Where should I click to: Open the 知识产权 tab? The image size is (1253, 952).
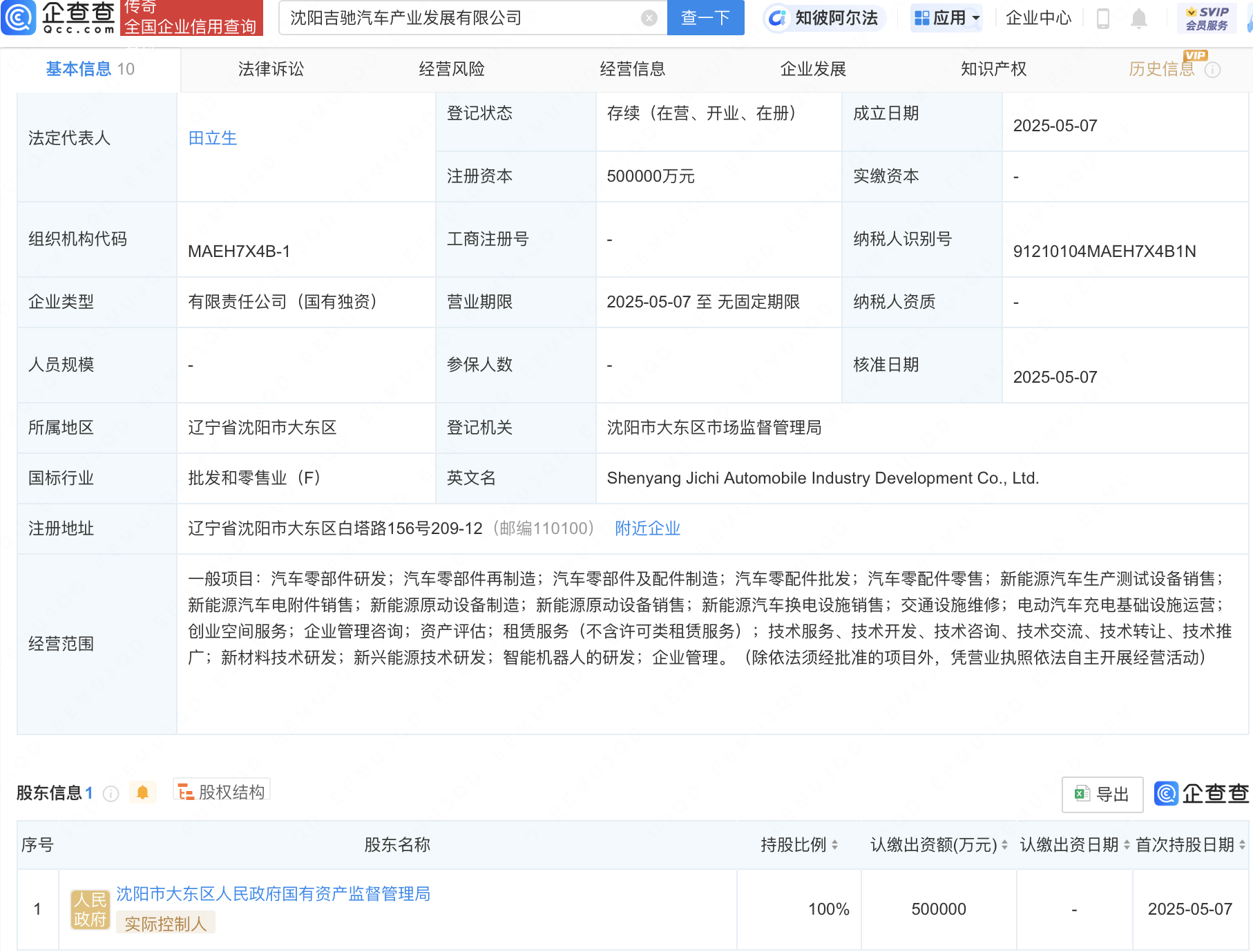pos(993,69)
